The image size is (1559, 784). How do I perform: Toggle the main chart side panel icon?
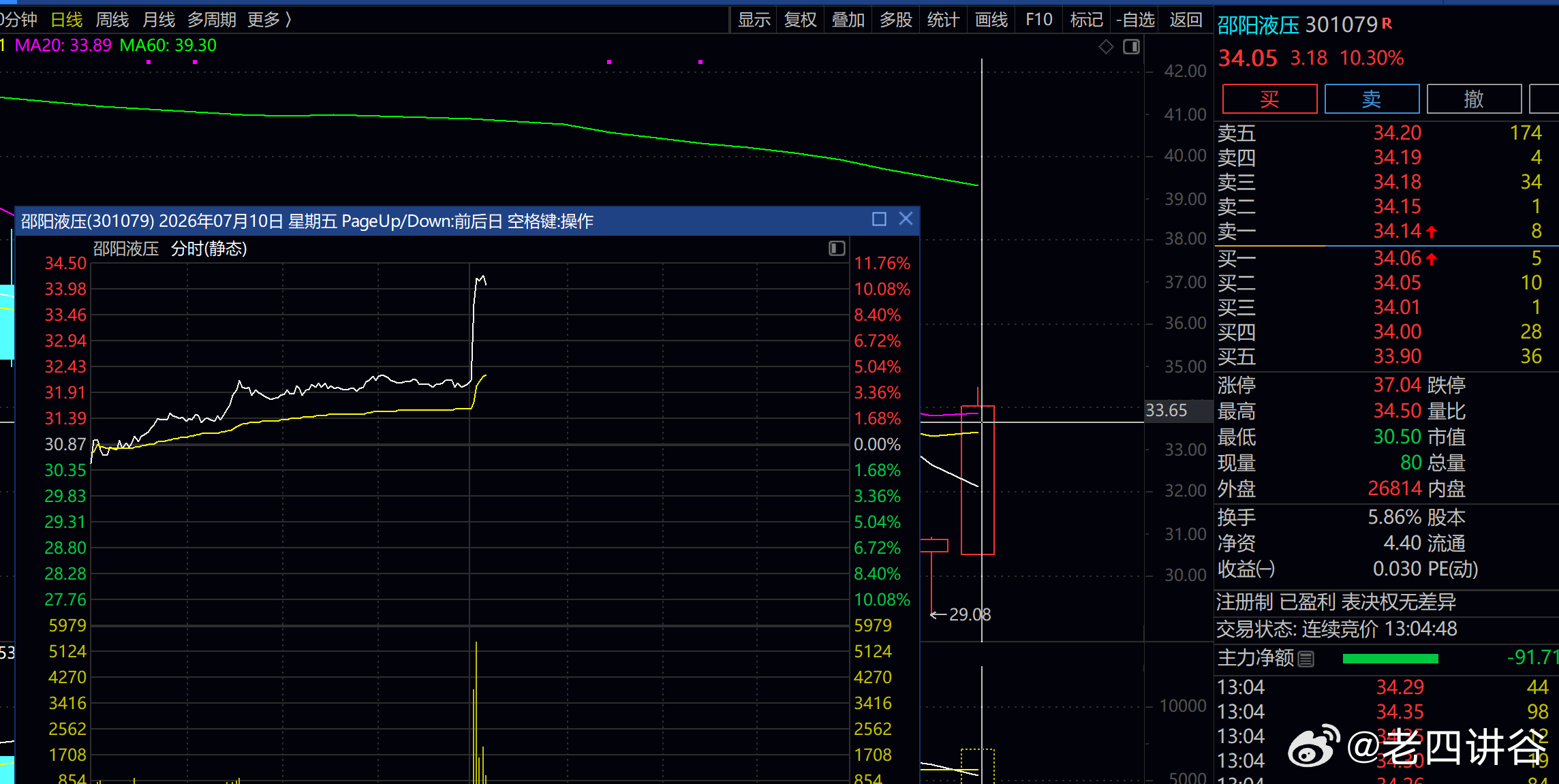point(1132,47)
